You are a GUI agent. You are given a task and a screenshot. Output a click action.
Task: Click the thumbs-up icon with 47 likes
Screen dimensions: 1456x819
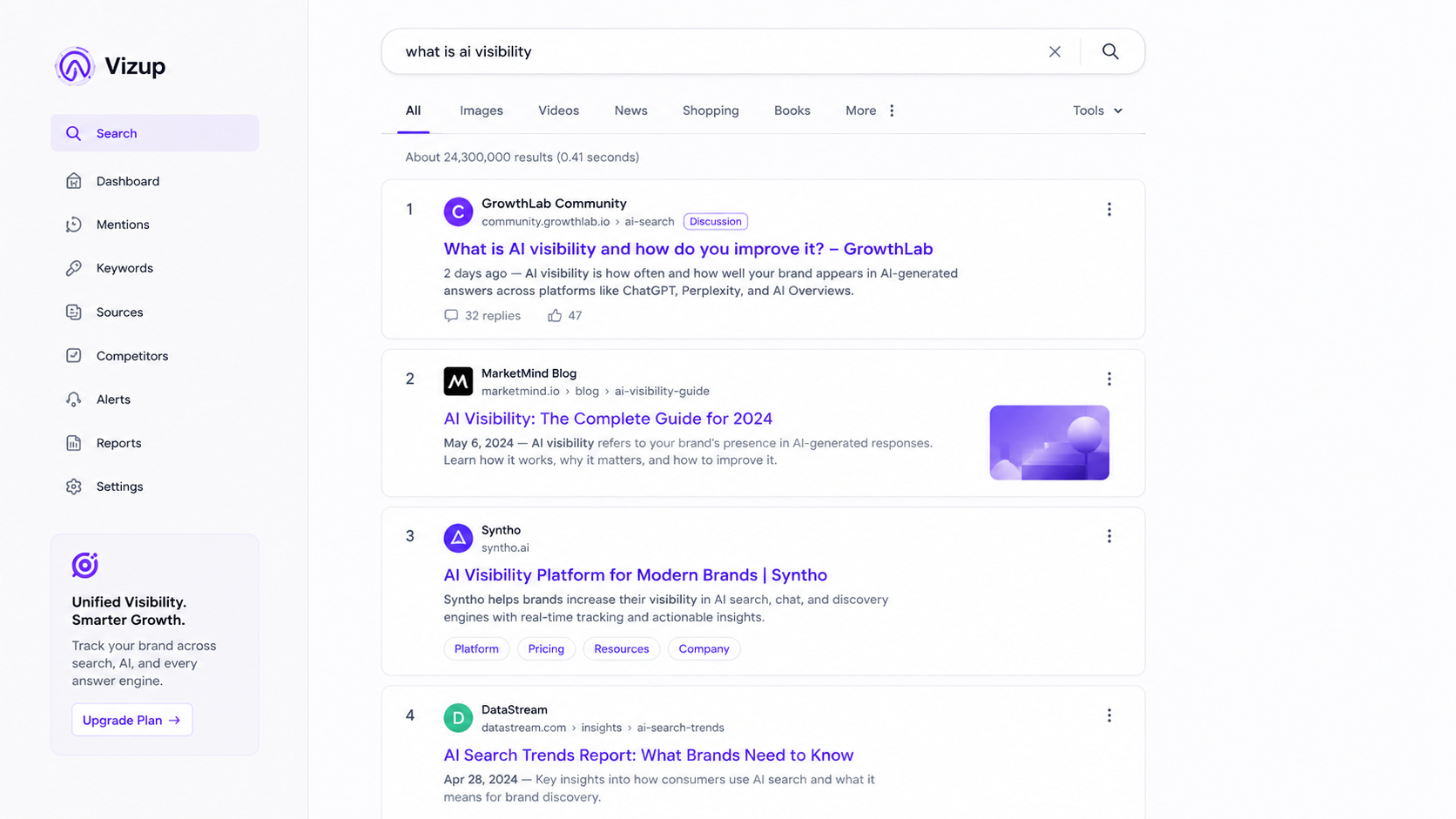tap(555, 316)
